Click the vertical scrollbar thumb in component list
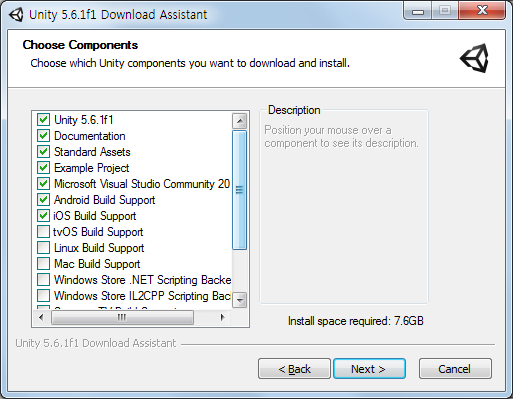Viewport: 513px width, 399px height. tap(239, 190)
